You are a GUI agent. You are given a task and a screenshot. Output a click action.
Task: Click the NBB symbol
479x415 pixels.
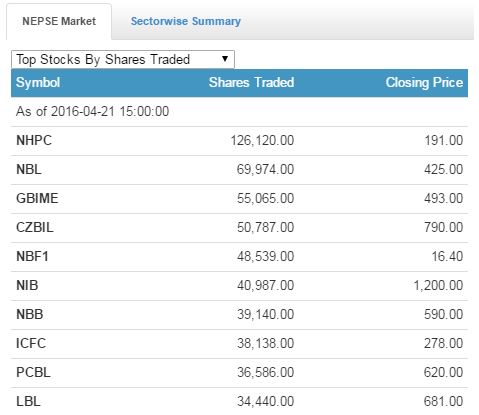[x=30, y=314]
